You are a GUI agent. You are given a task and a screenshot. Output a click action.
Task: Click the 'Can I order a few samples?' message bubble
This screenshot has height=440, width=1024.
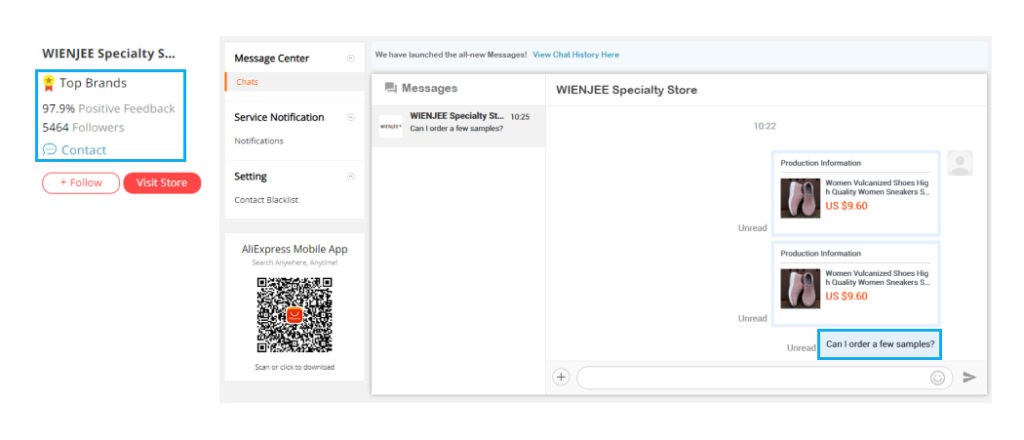pyautogui.click(x=880, y=344)
